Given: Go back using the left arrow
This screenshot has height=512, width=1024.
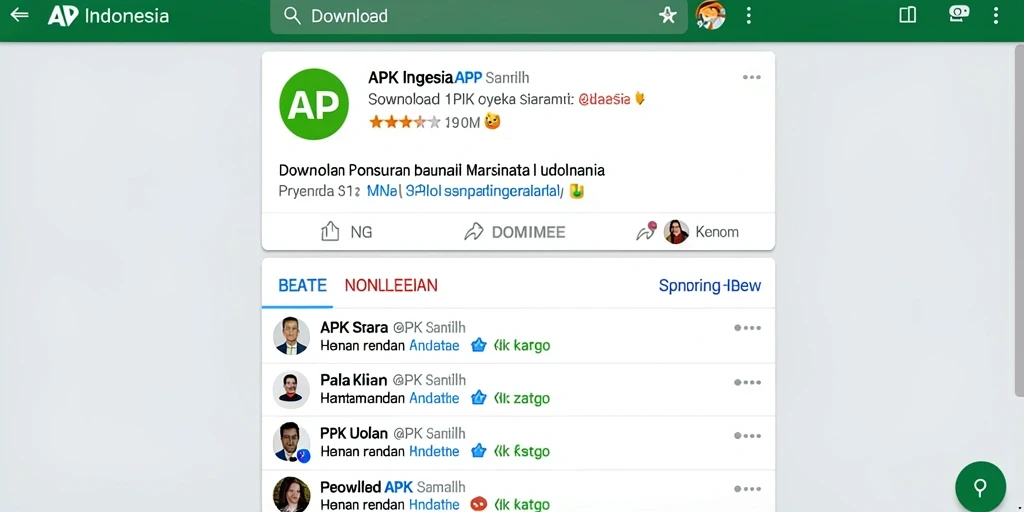Looking at the screenshot, I should [19, 14].
